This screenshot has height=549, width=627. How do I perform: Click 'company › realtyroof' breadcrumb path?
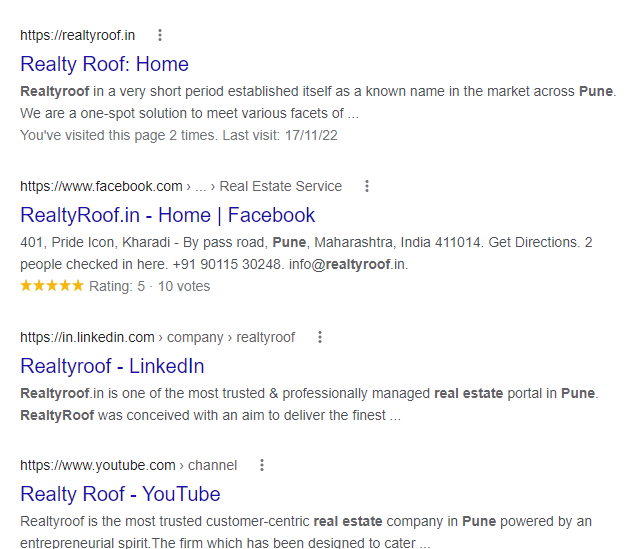click(x=231, y=337)
